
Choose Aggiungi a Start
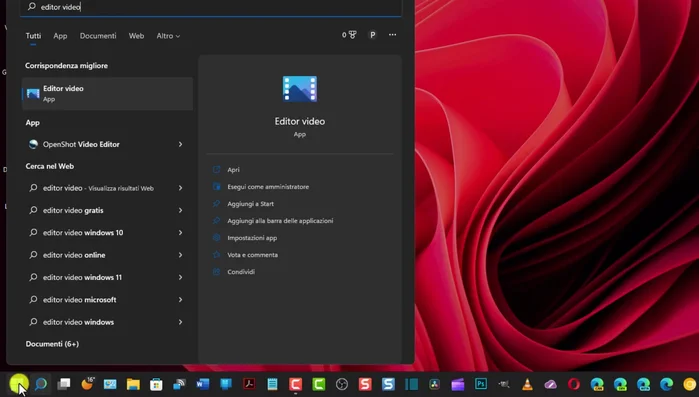(251, 204)
